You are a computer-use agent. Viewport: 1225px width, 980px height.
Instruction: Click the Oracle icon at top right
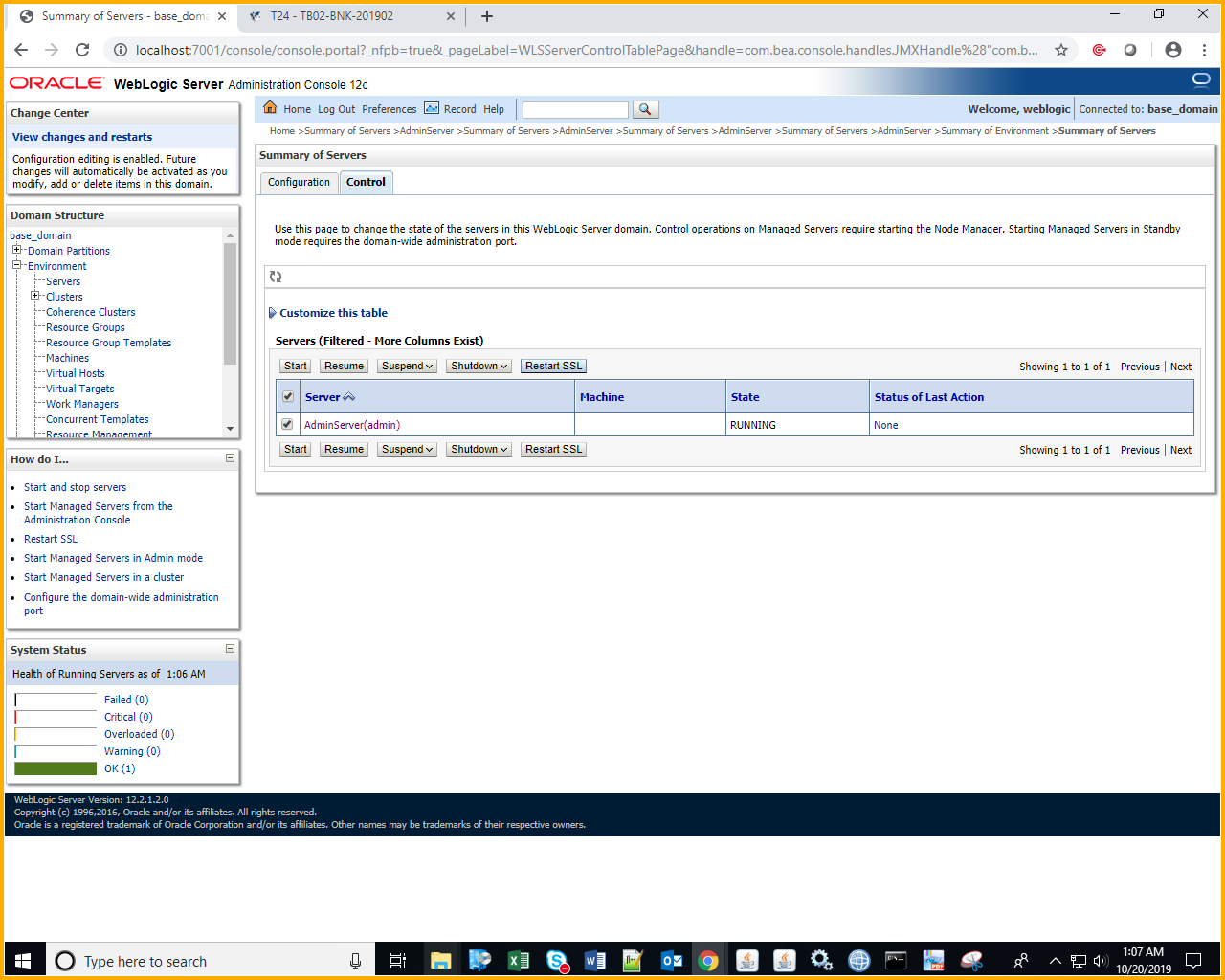[1201, 80]
